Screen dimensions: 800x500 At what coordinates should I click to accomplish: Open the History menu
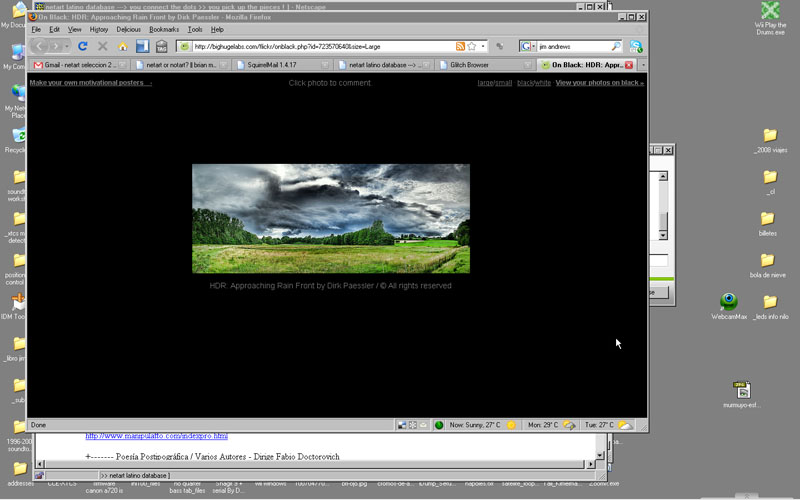pyautogui.click(x=99, y=30)
